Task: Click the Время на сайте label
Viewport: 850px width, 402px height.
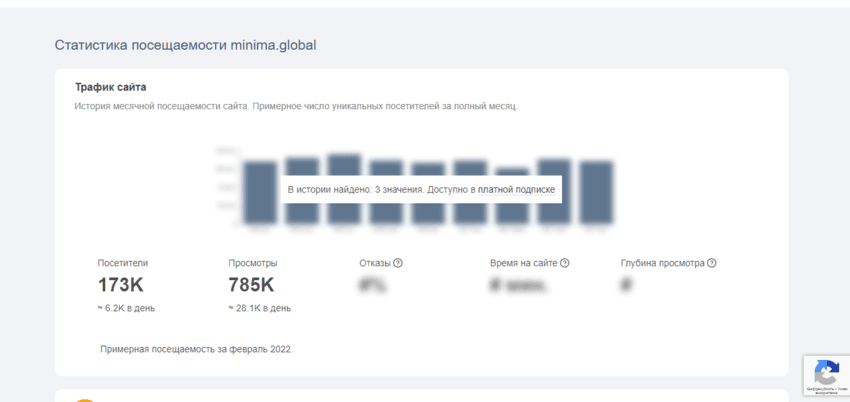Action: (x=524, y=263)
